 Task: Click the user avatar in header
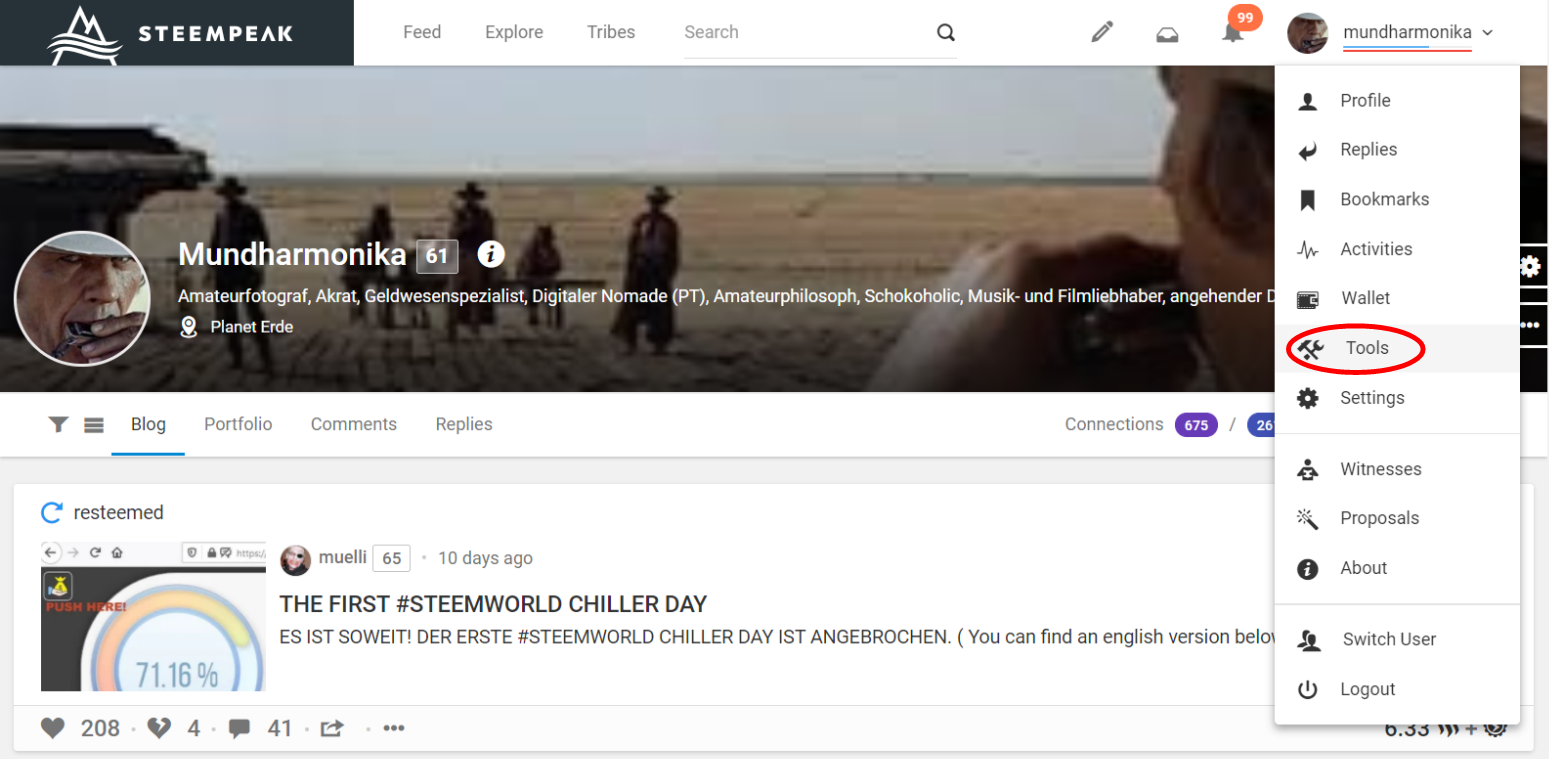click(1308, 33)
